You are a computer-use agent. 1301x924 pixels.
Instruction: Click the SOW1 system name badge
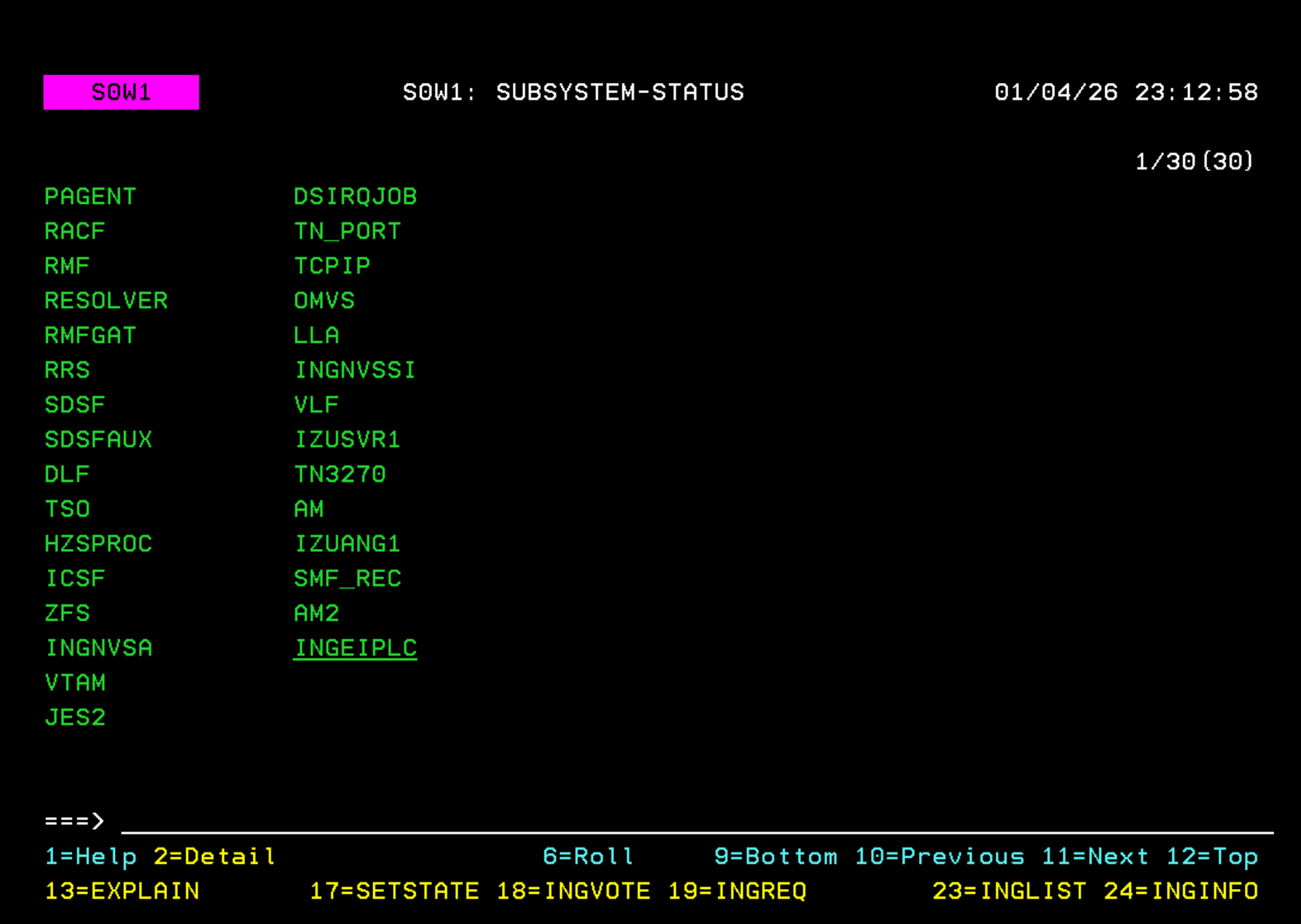(121, 92)
